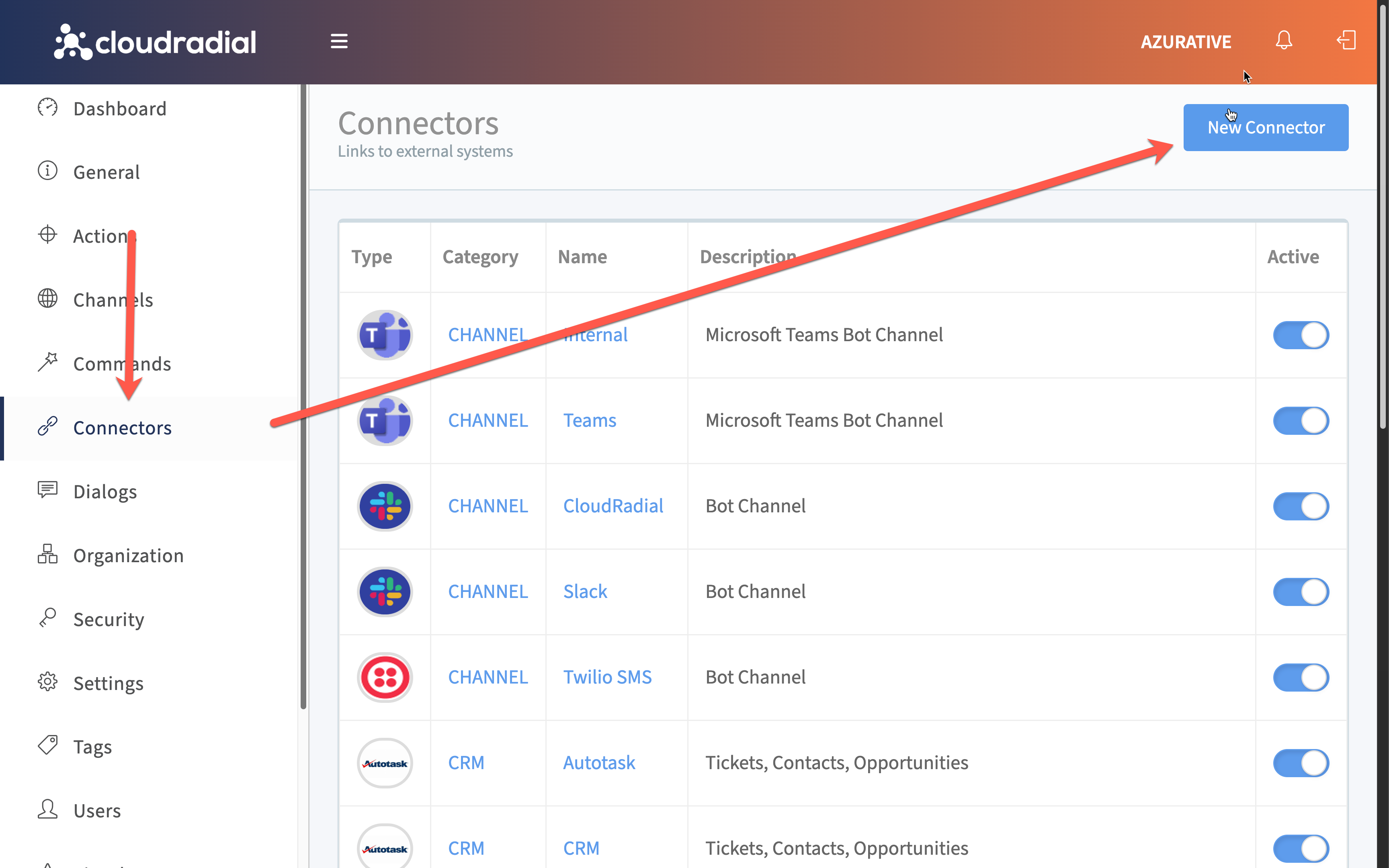Click the Commands magic wand icon
1389x868 pixels.
[48, 362]
